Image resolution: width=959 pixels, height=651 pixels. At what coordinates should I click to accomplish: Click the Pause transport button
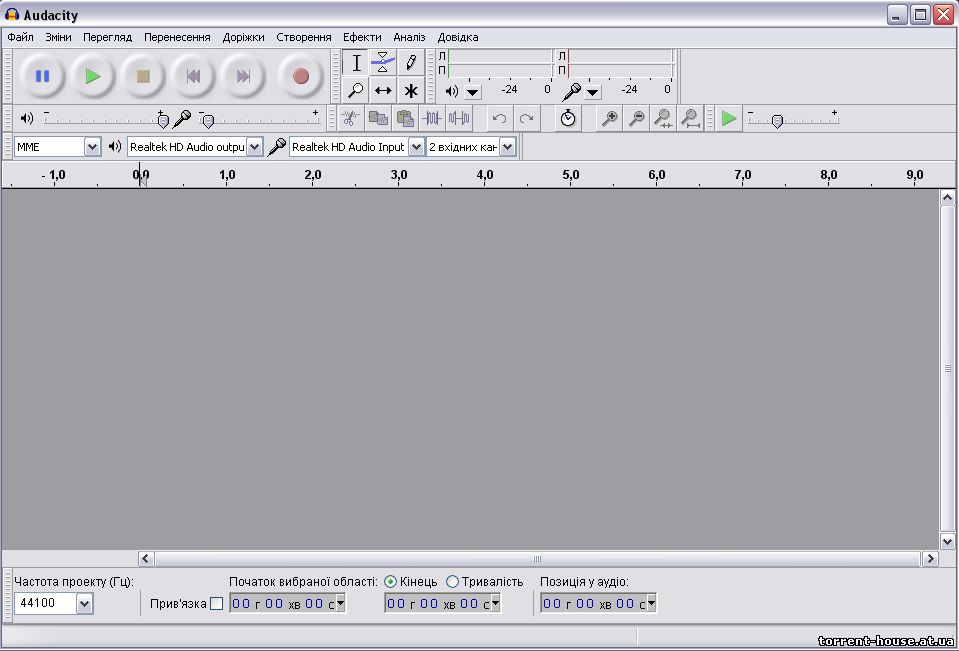pos(42,76)
